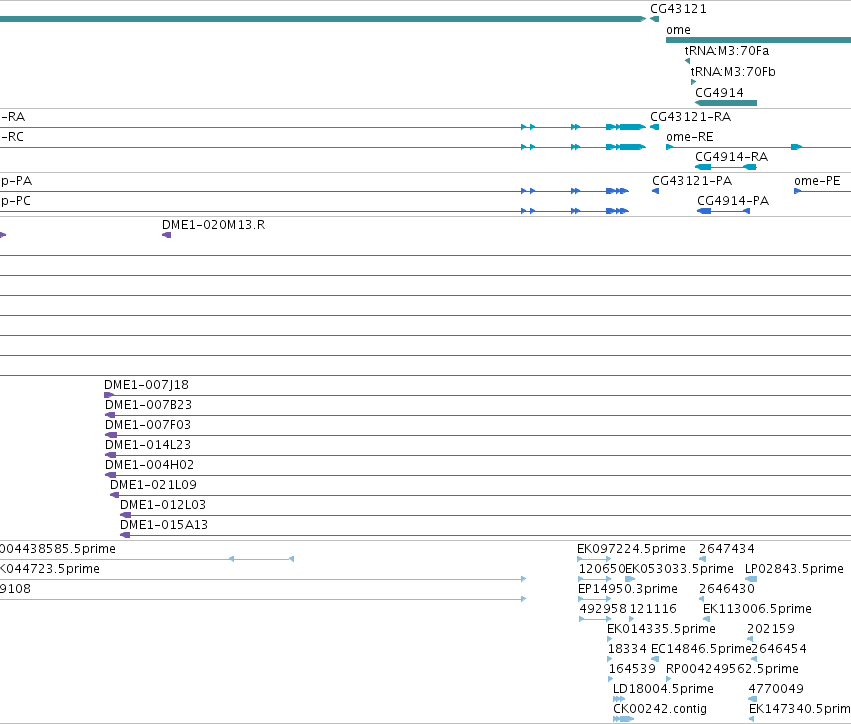Click the CG4914 gene bar
Image resolution: width=851 pixels, height=724 pixels.
(x=726, y=103)
